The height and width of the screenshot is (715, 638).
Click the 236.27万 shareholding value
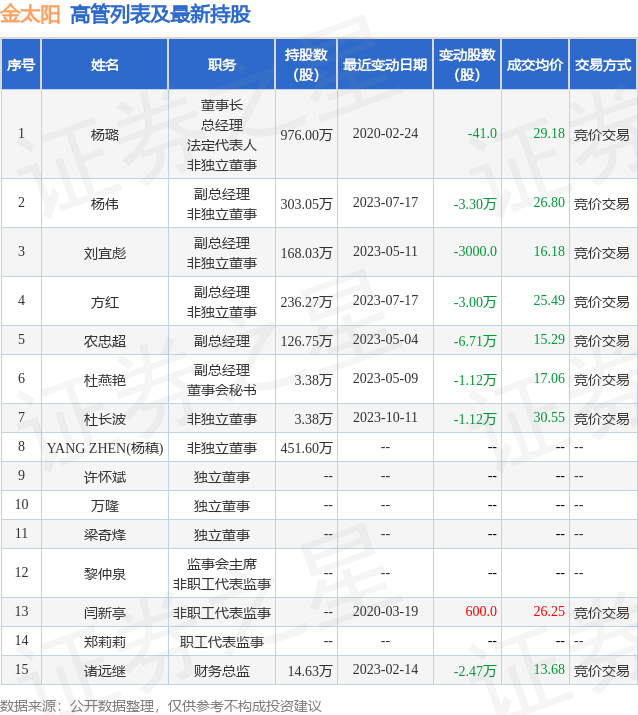(306, 302)
